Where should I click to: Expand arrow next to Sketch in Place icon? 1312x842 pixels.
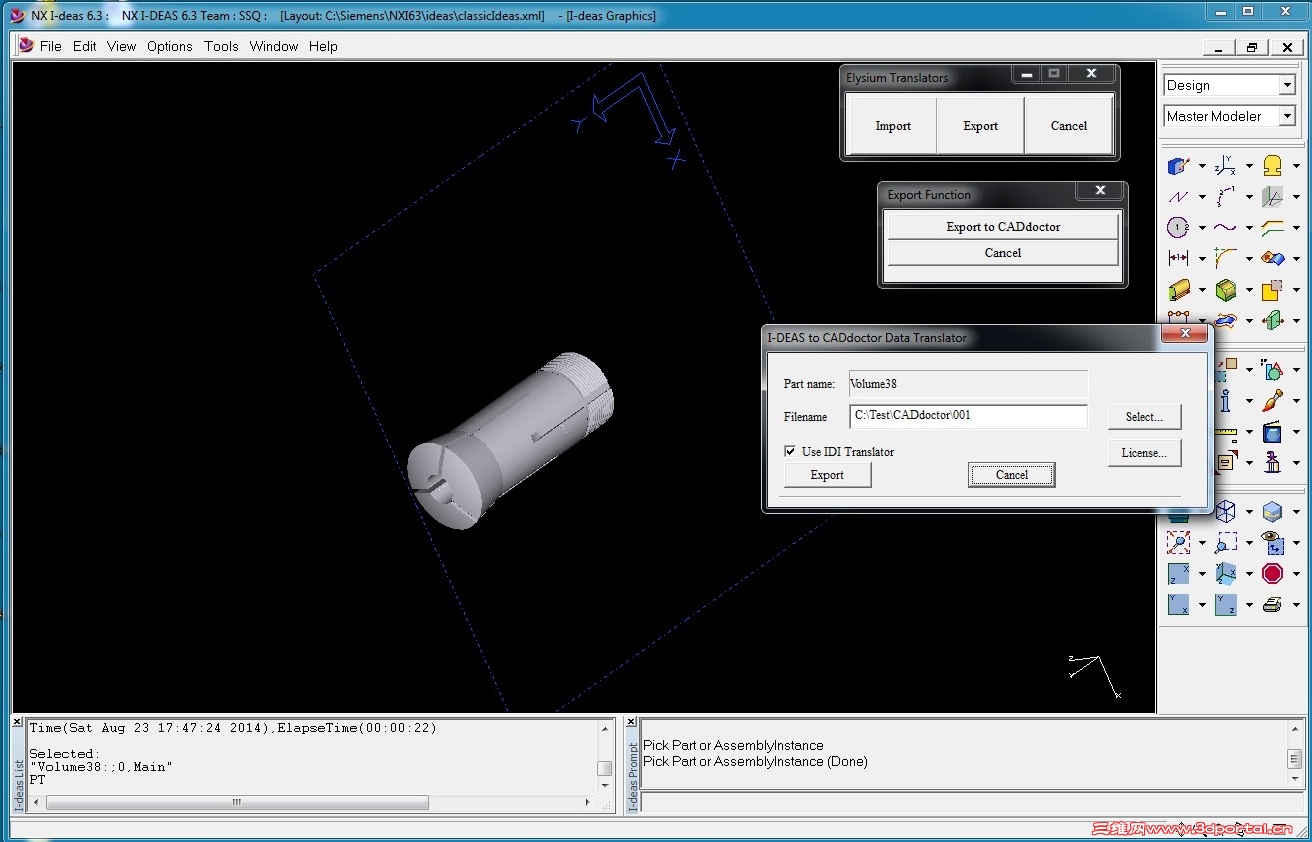point(1202,167)
